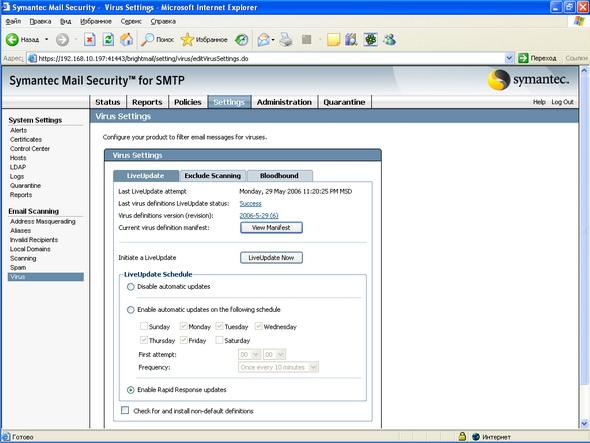
Task: Open Alerts in System Settings sidebar
Action: coord(18,130)
